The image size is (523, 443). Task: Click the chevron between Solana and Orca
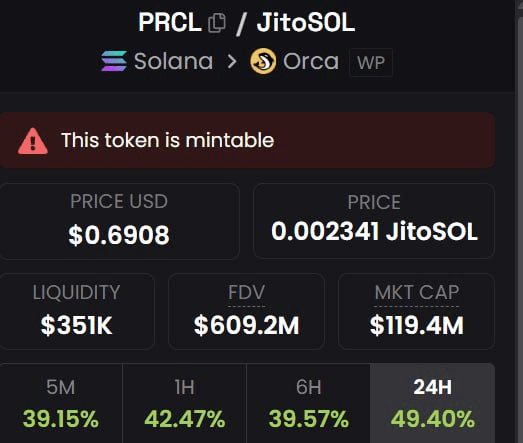pos(232,61)
